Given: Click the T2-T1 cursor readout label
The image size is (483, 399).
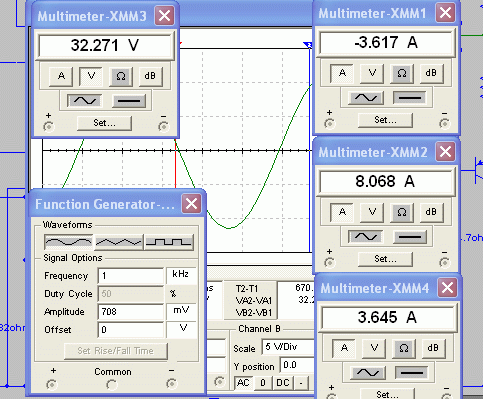Looking at the screenshot, I should coord(247,289).
